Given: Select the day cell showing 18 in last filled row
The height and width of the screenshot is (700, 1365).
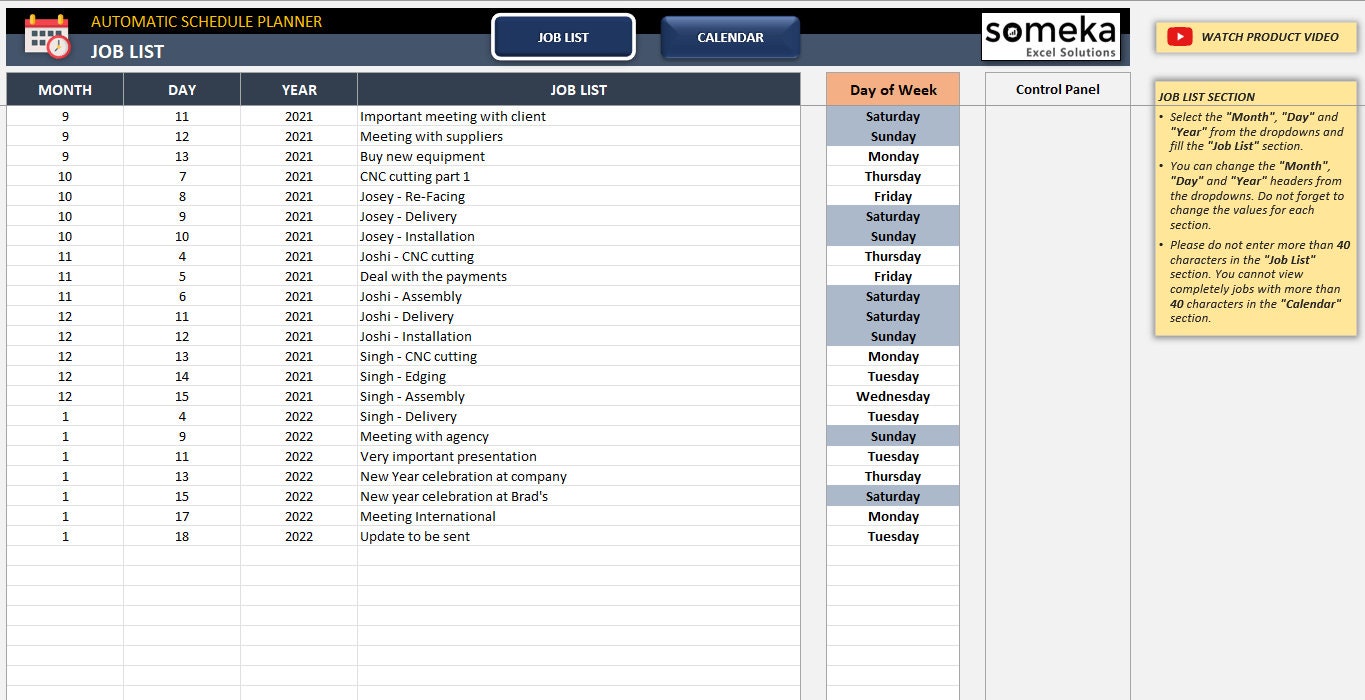Looking at the screenshot, I should 181,536.
